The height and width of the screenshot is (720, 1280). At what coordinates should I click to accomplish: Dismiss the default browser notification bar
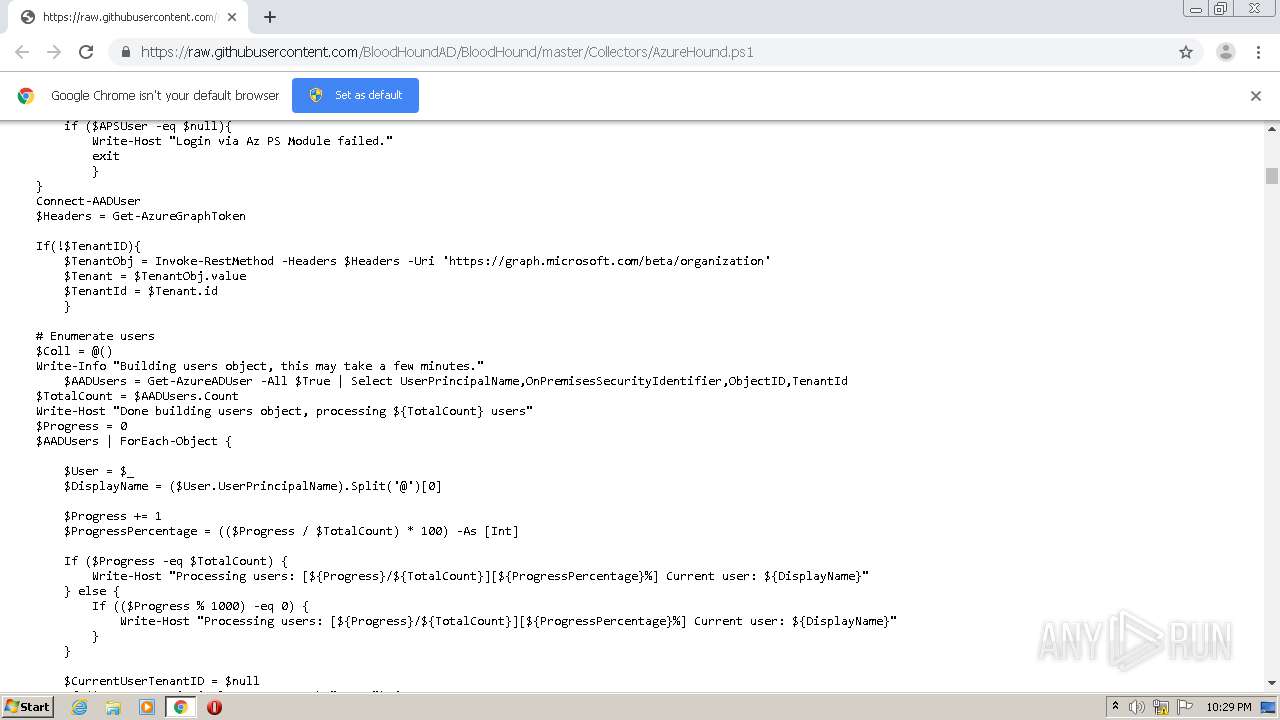coord(1256,96)
